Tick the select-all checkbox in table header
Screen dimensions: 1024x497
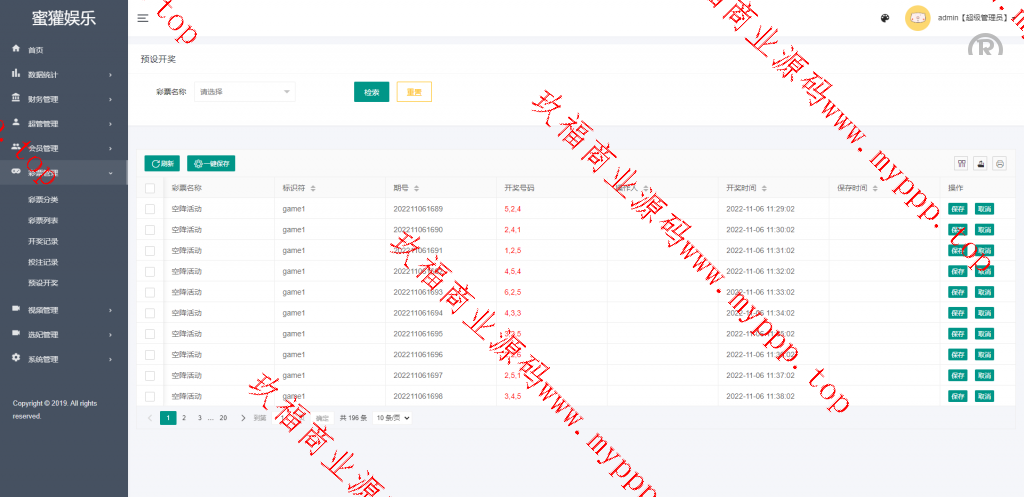click(150, 188)
